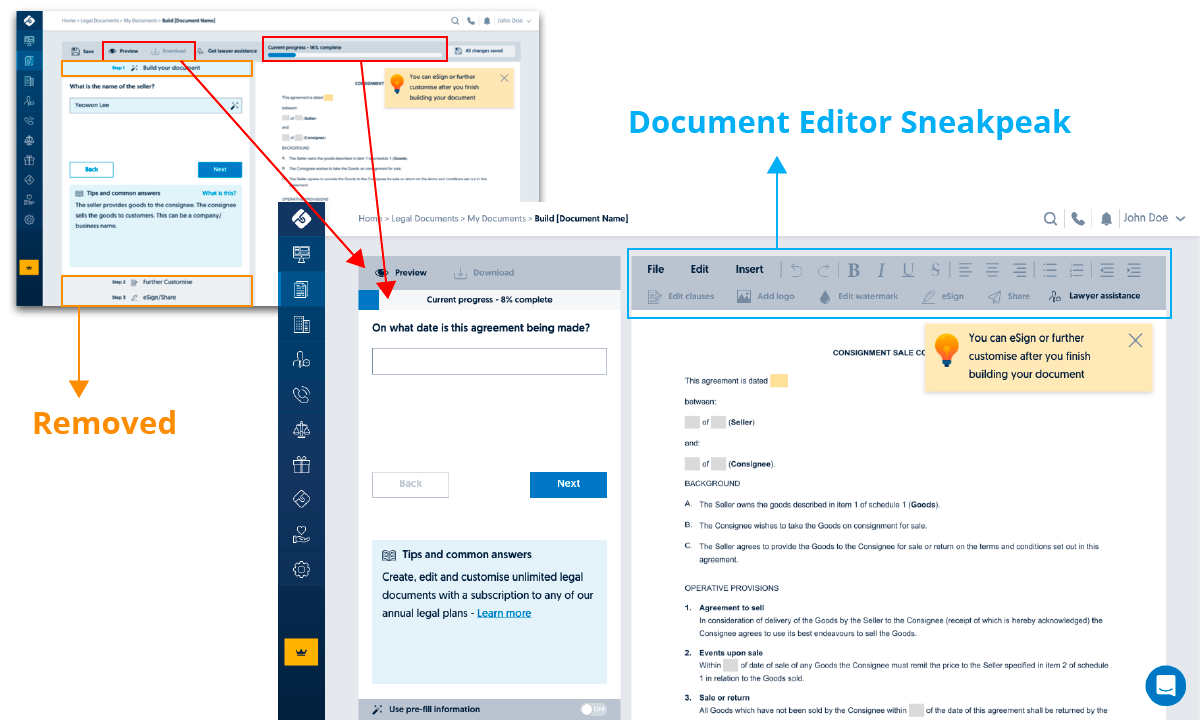Image resolution: width=1200 pixels, height=720 pixels.
Task: Click the phone icon in front window header
Action: click(1077, 218)
